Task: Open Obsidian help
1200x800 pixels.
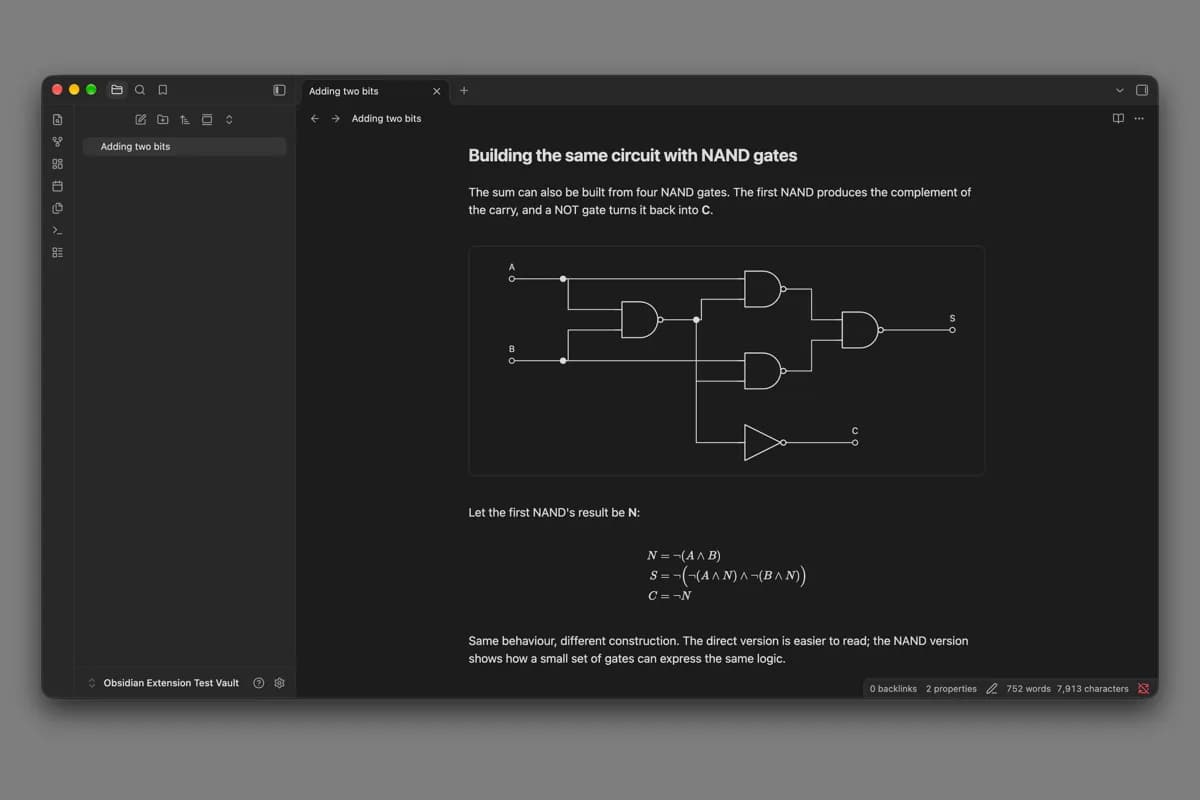Action: (259, 683)
